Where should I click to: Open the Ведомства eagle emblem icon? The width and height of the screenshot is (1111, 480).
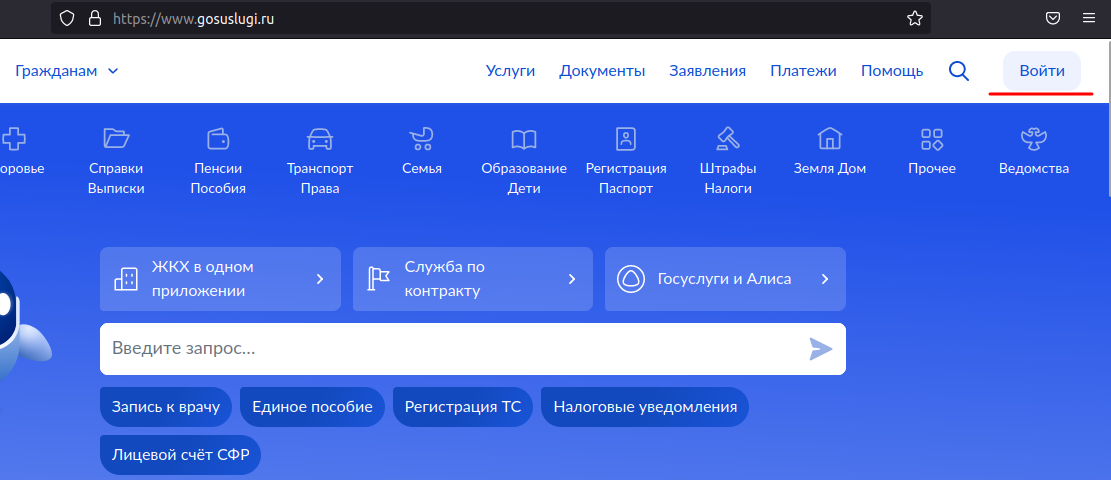click(x=1034, y=138)
